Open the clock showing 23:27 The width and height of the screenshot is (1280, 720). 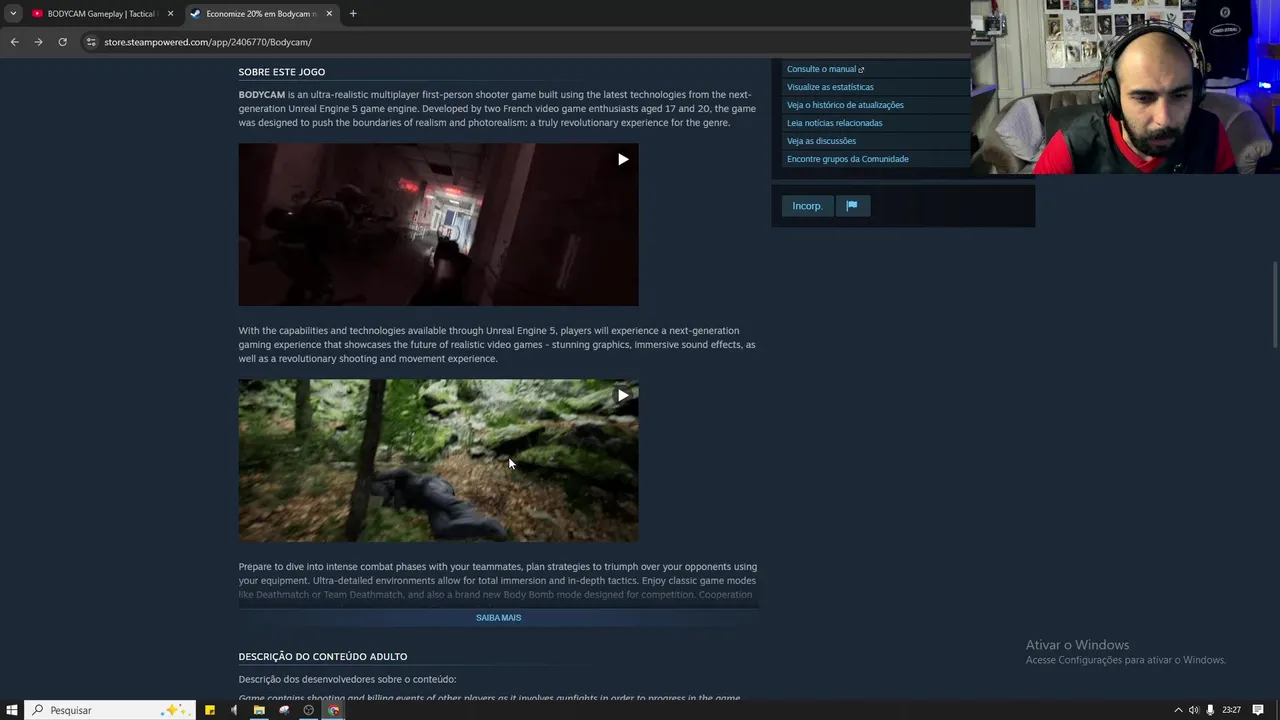1232,710
